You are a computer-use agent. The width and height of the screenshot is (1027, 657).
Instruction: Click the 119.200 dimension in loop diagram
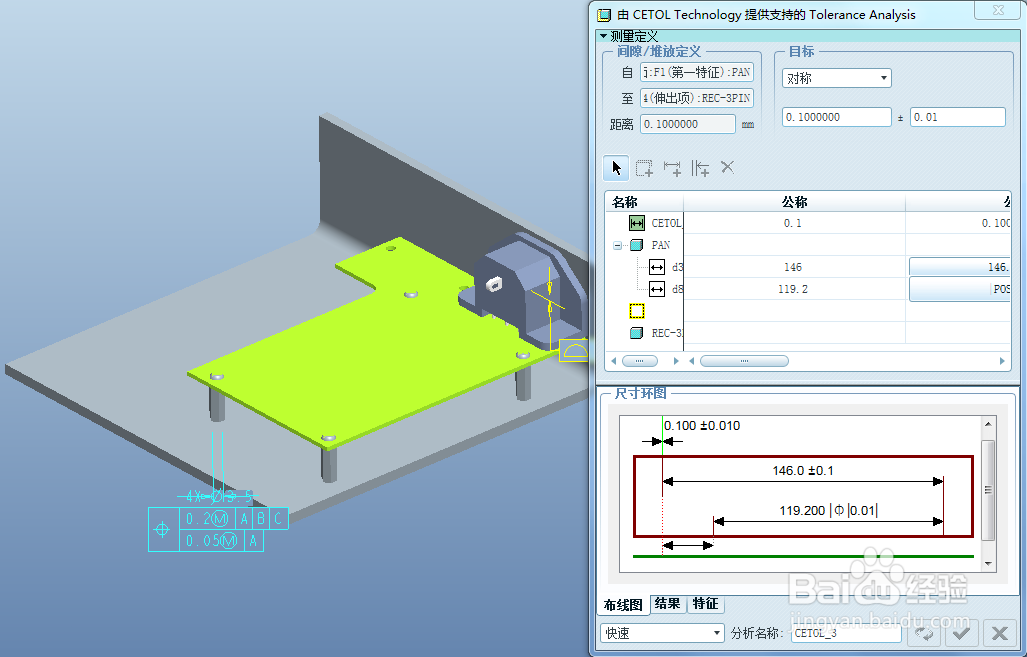click(828, 510)
